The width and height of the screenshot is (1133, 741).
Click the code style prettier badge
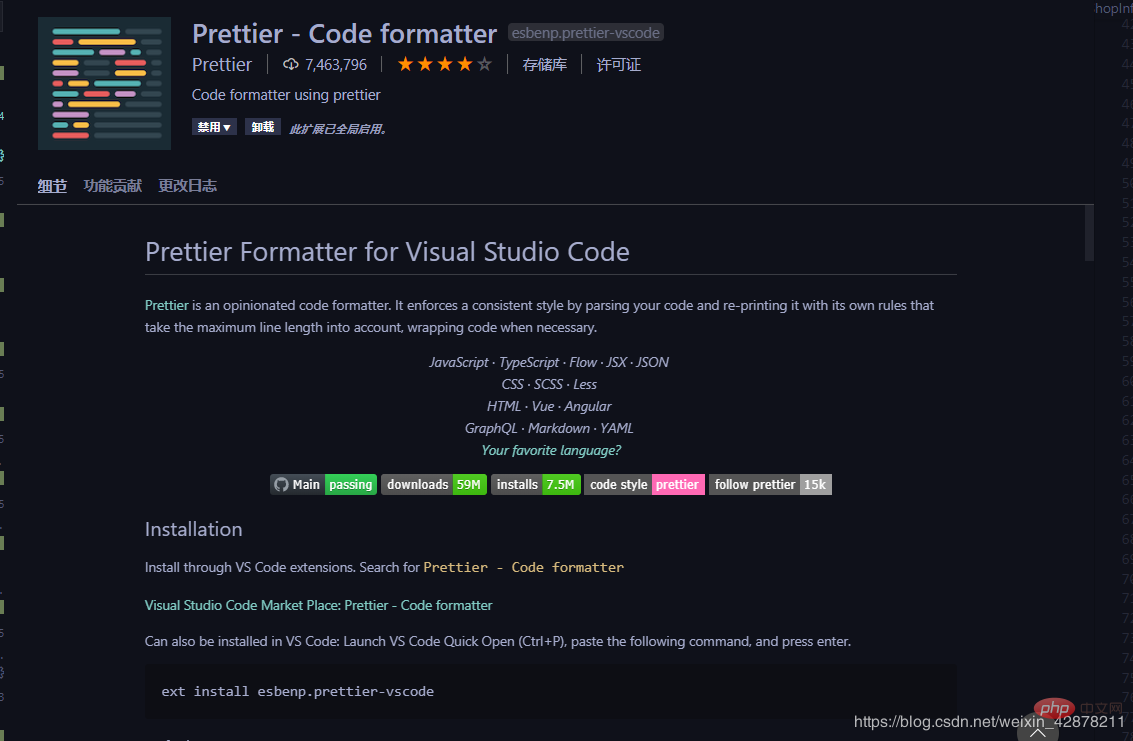(644, 484)
